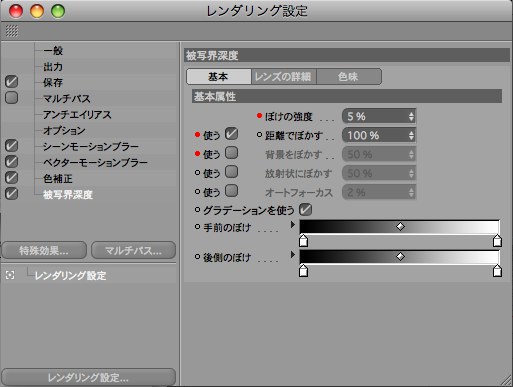Enable 使う checkbox for オートフォーカス
Screen dimensions: 513x387
[x=231, y=191]
